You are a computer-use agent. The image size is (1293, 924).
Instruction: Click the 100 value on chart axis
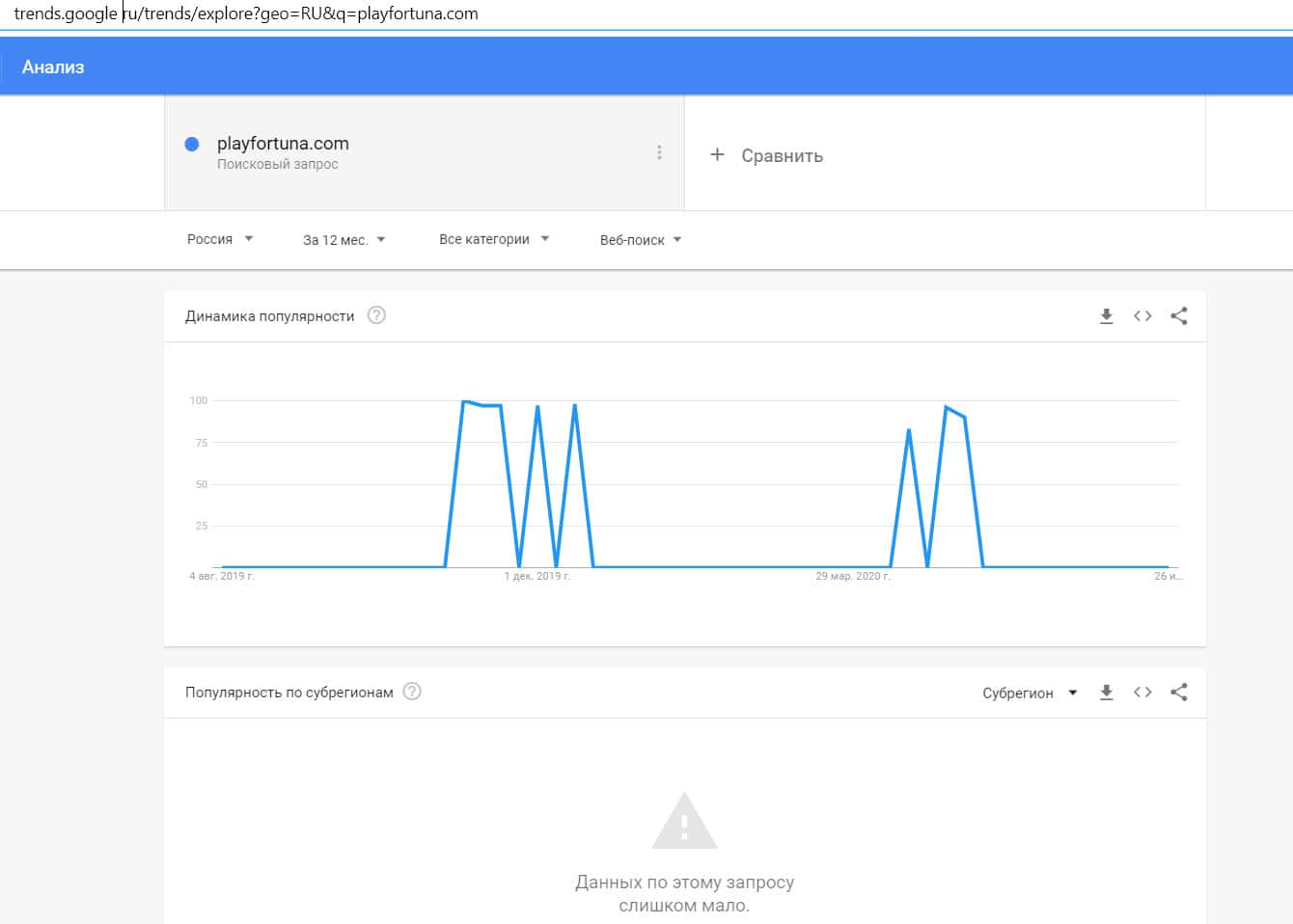click(199, 400)
